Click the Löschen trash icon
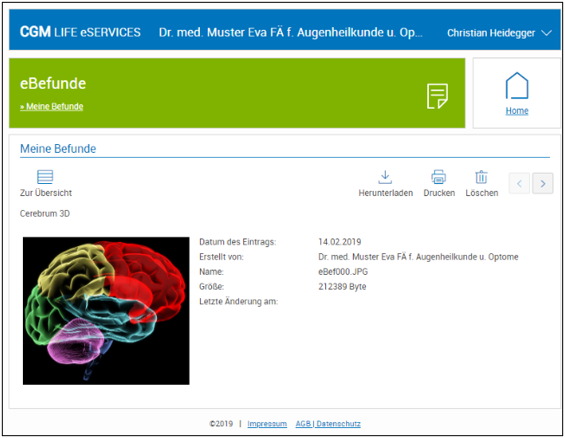 [481, 177]
